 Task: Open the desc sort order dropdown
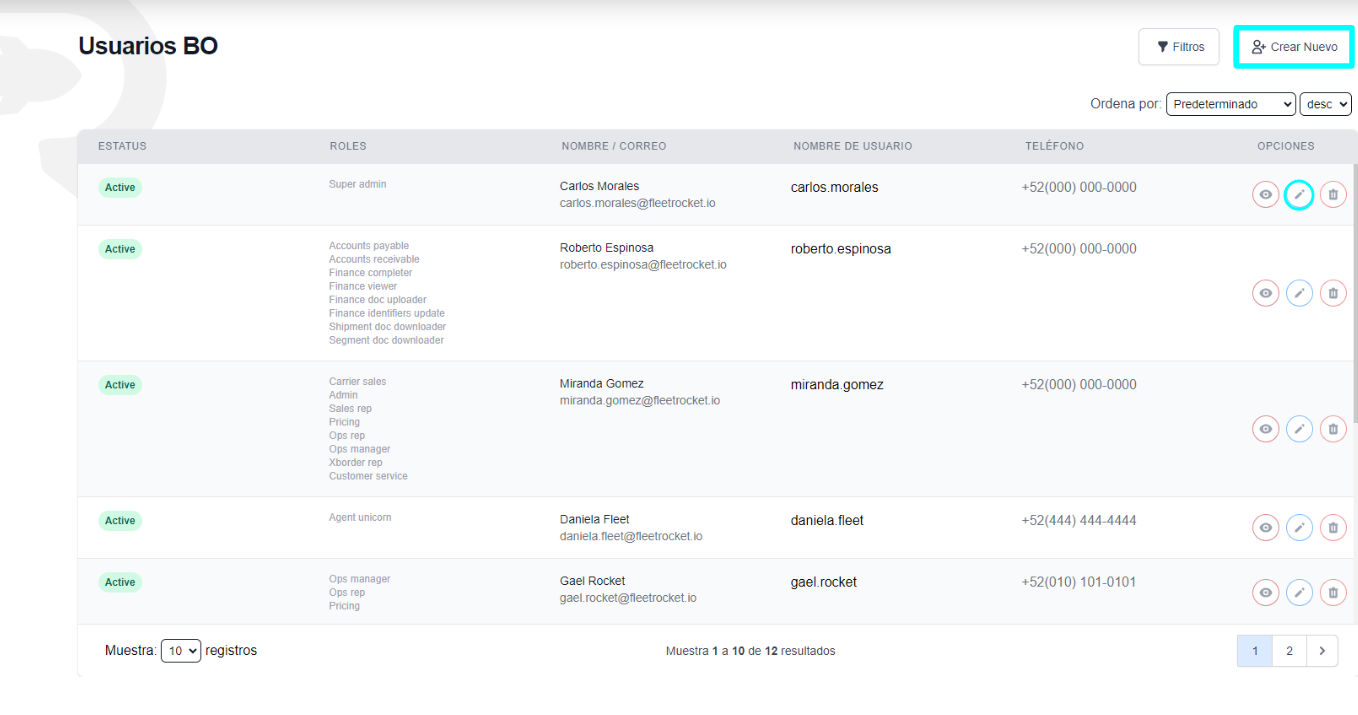coord(1325,103)
